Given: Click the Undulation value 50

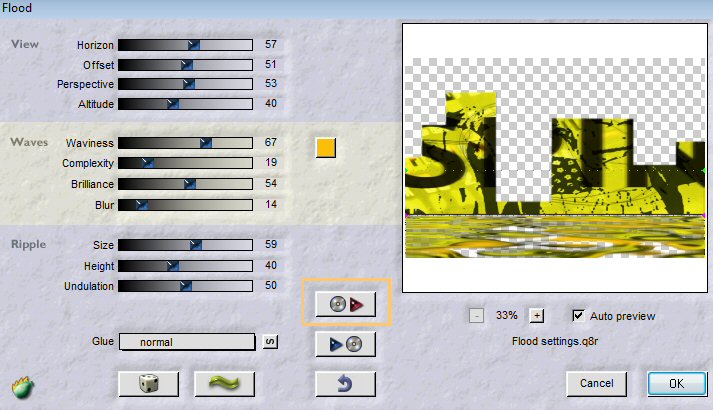Looking at the screenshot, I should coord(271,285).
